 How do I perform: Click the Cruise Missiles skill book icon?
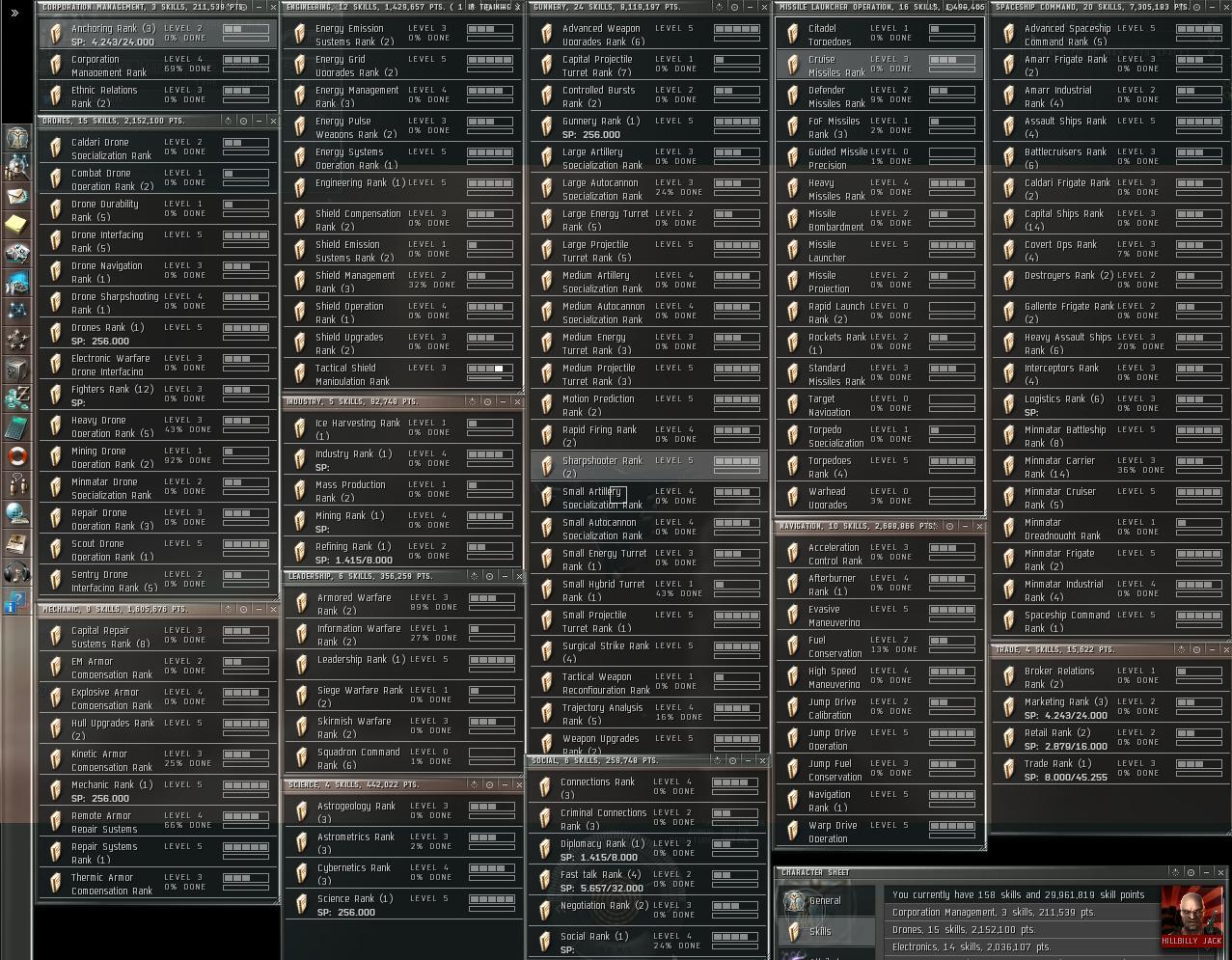point(792,66)
